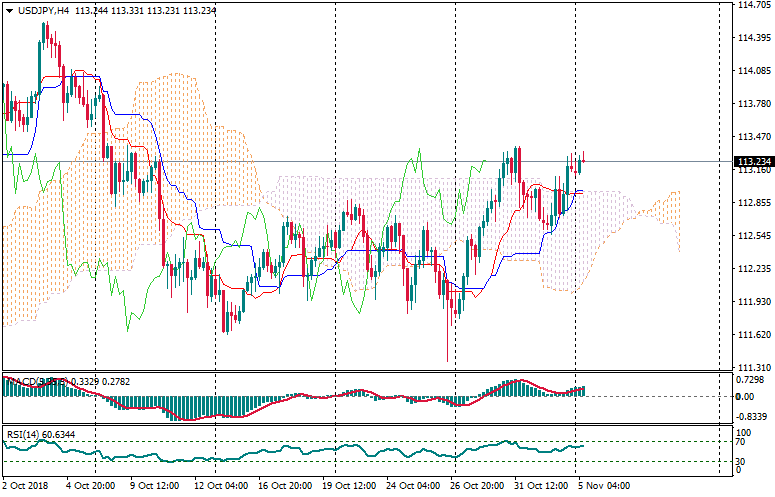Screen dimensions: 775x497
Task: Click the 114.705 price axis label
Action: [753, 5]
